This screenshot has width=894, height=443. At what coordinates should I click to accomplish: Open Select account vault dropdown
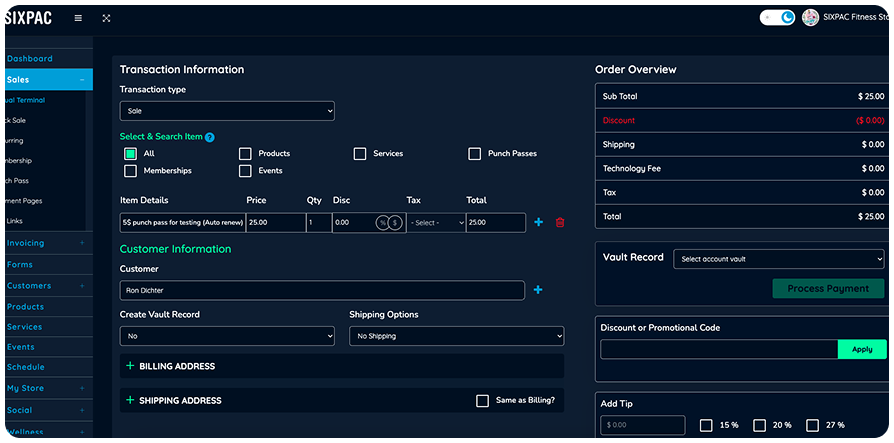(779, 259)
